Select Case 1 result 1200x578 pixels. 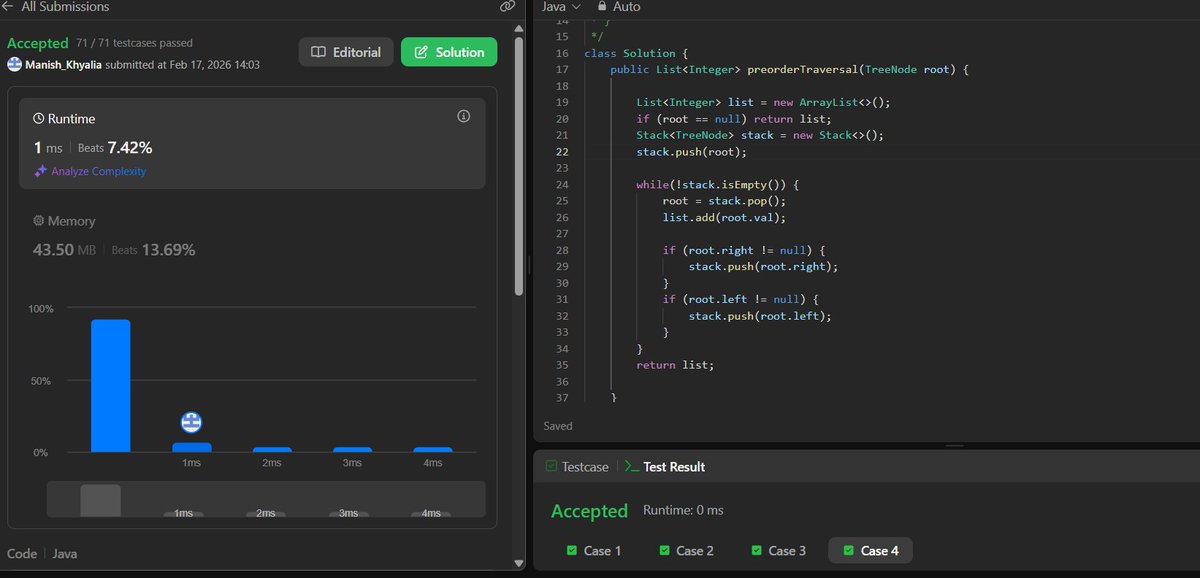(593, 550)
